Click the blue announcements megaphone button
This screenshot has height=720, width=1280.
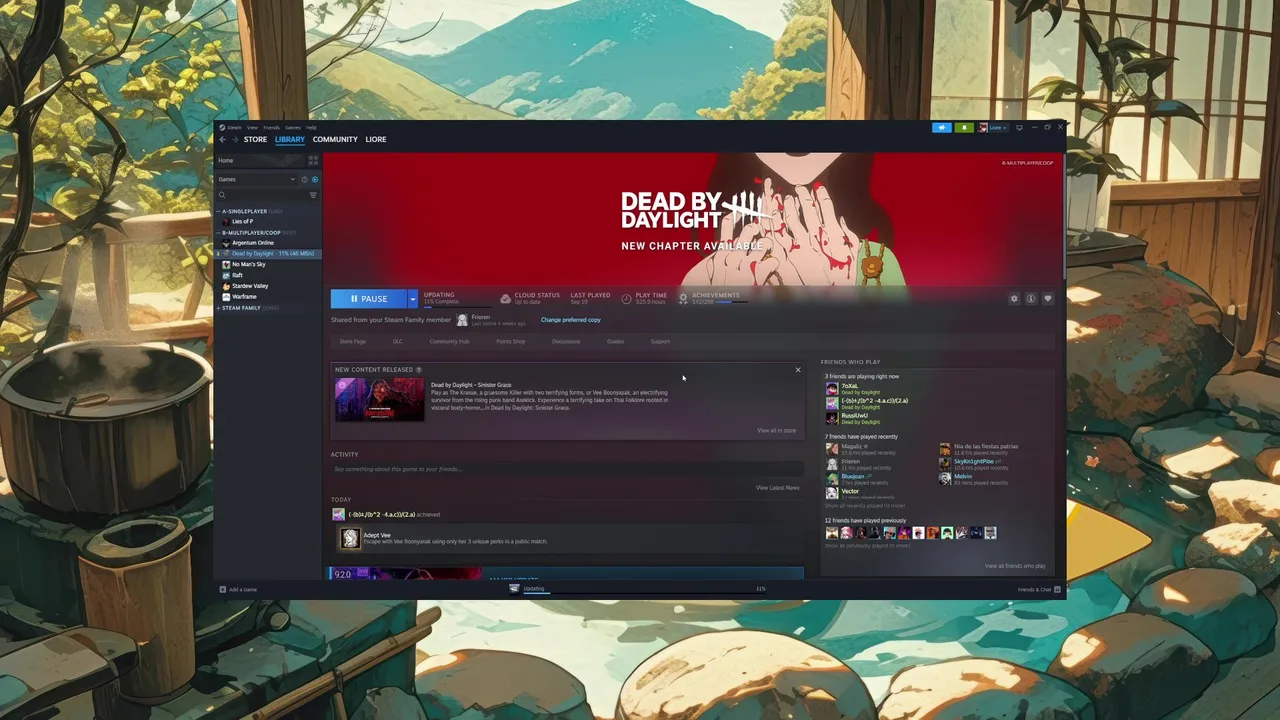tap(942, 127)
